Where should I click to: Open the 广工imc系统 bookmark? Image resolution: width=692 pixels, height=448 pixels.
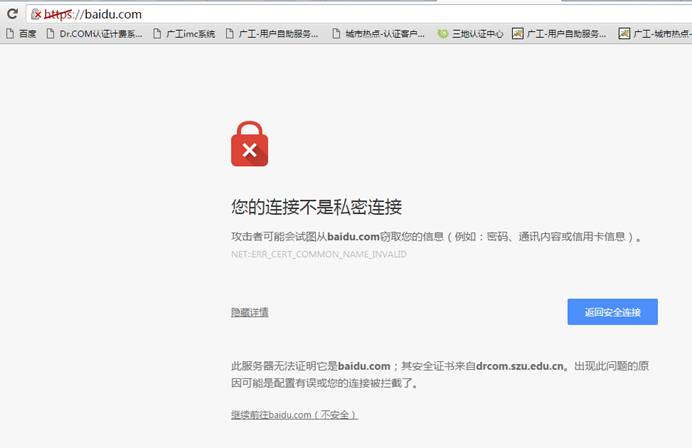[x=184, y=34]
